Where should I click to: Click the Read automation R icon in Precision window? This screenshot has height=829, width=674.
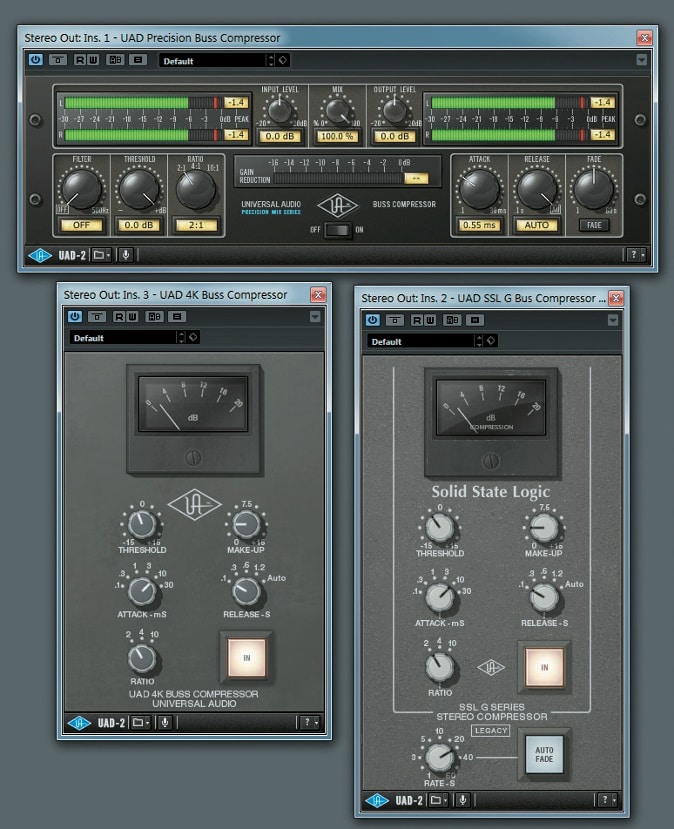(x=79, y=60)
